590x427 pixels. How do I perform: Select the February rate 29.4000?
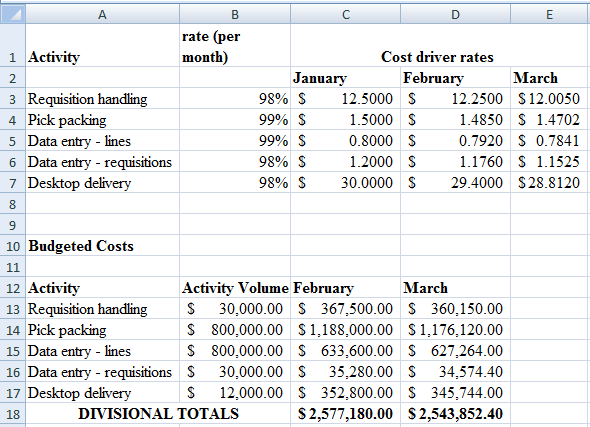[455, 182]
